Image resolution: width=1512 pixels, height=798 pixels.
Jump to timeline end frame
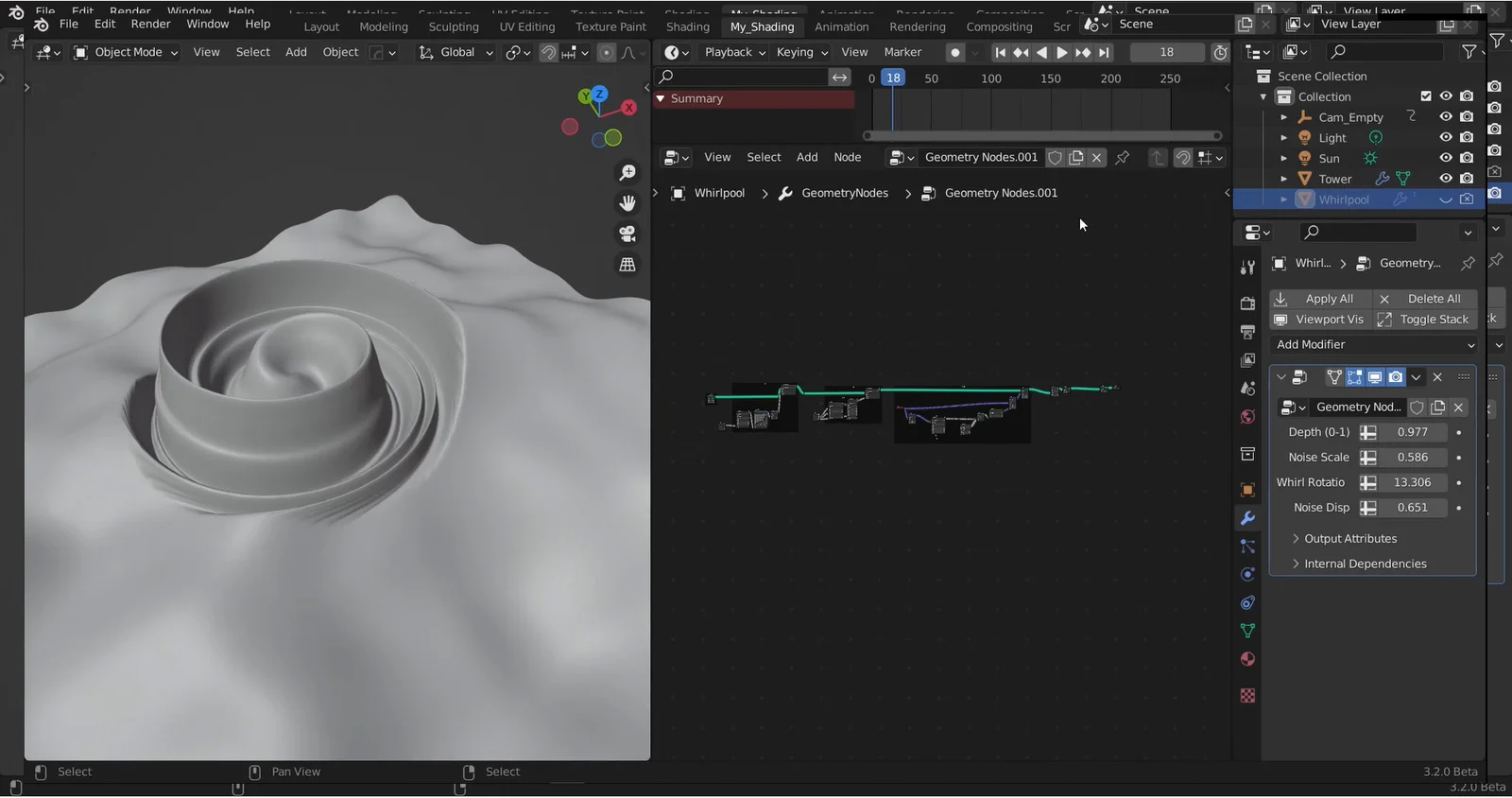coord(1104,53)
